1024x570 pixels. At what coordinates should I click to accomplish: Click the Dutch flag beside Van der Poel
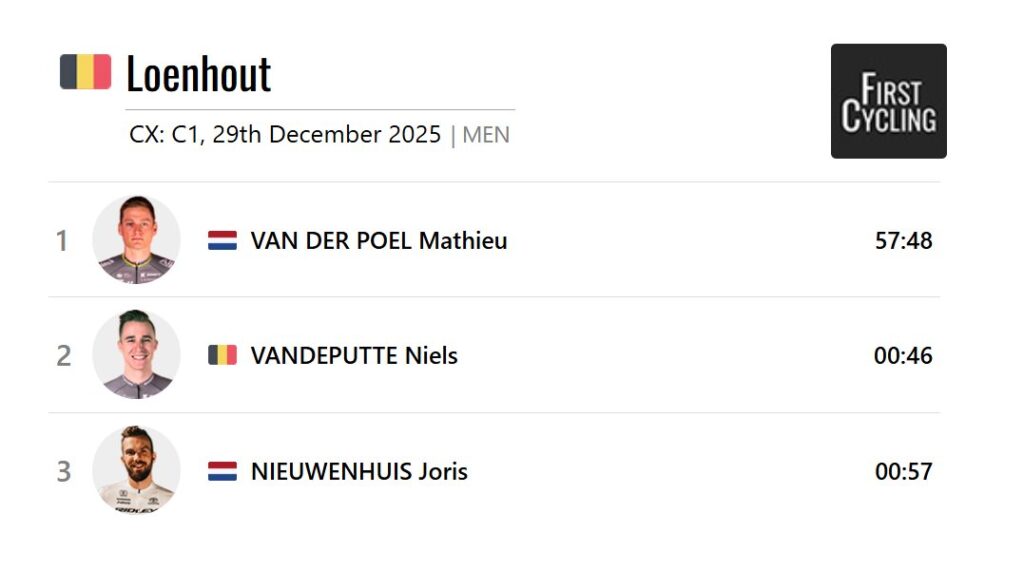(x=222, y=240)
